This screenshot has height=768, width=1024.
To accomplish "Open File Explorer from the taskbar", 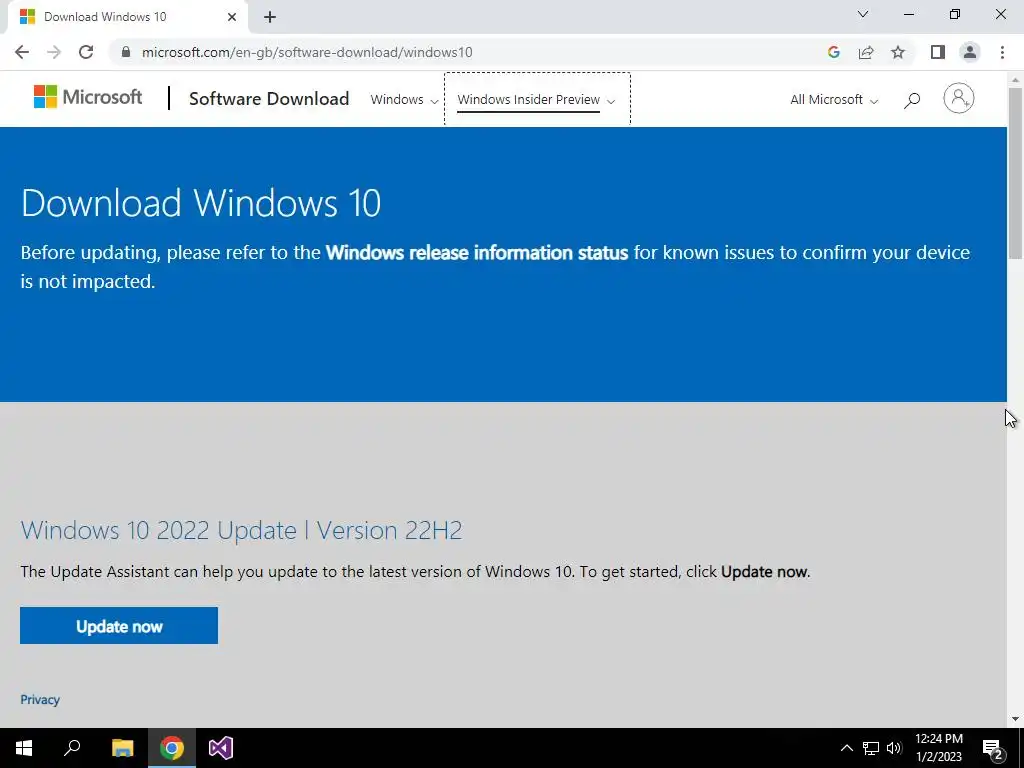I will click(122, 748).
